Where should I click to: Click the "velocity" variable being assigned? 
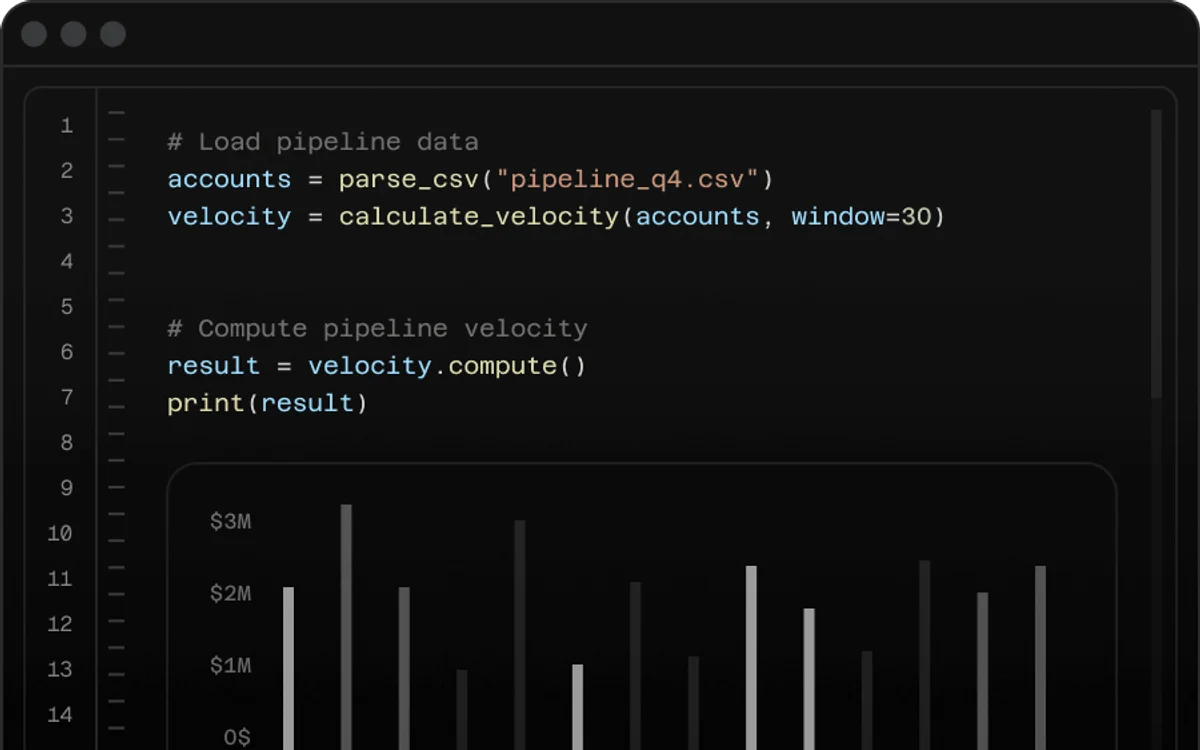(229, 217)
